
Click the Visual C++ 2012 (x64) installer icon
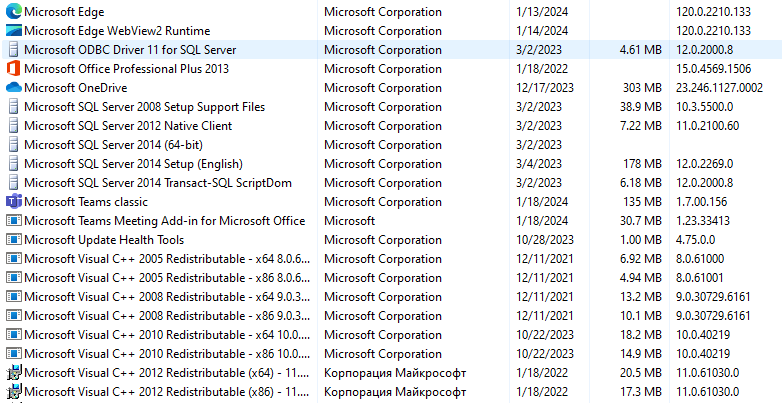(13, 373)
